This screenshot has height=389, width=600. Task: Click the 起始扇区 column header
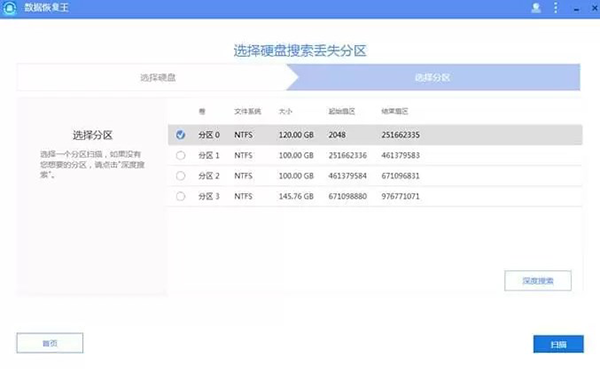342,111
